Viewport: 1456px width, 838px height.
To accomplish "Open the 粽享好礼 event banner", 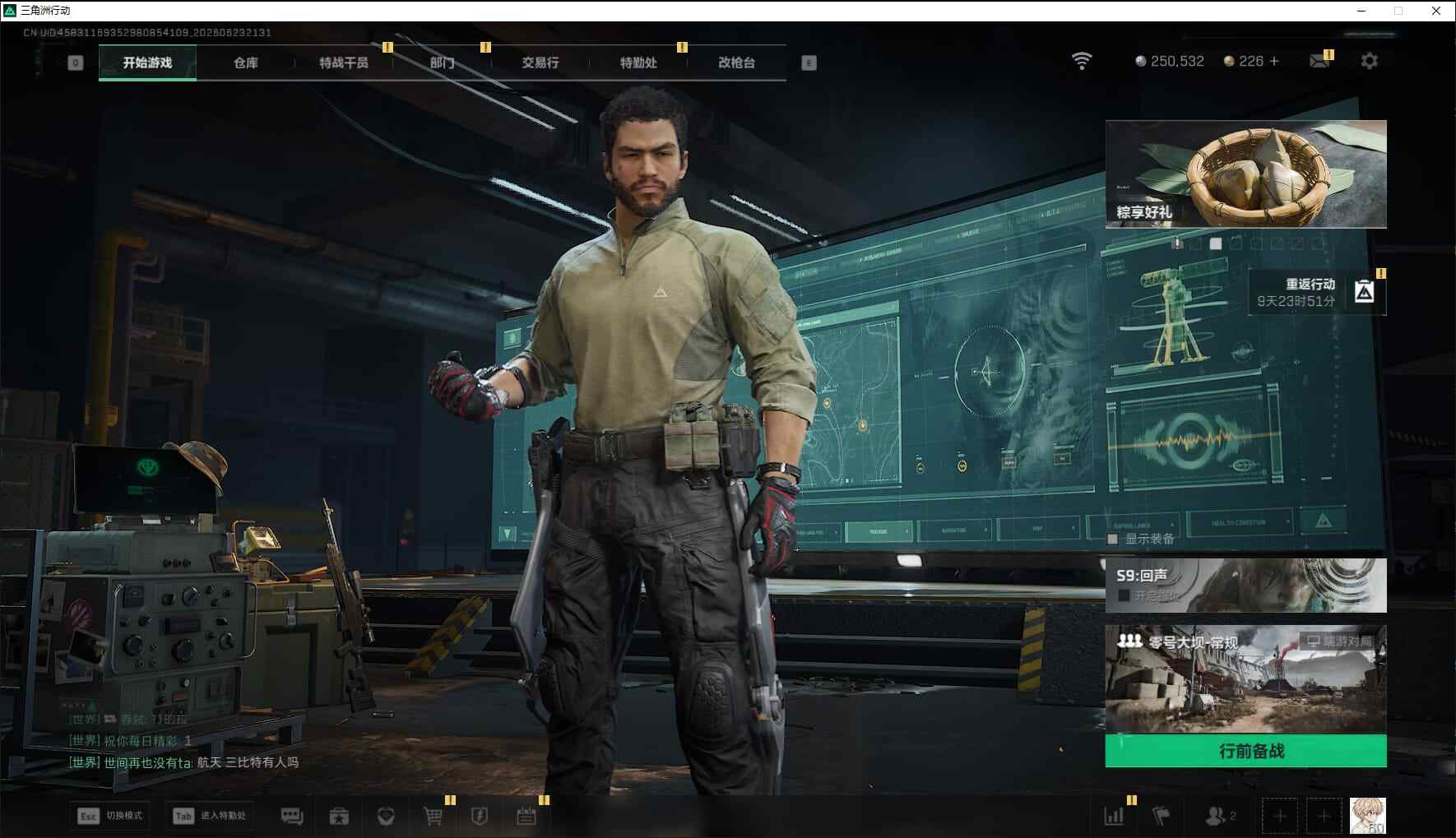I will (1245, 174).
